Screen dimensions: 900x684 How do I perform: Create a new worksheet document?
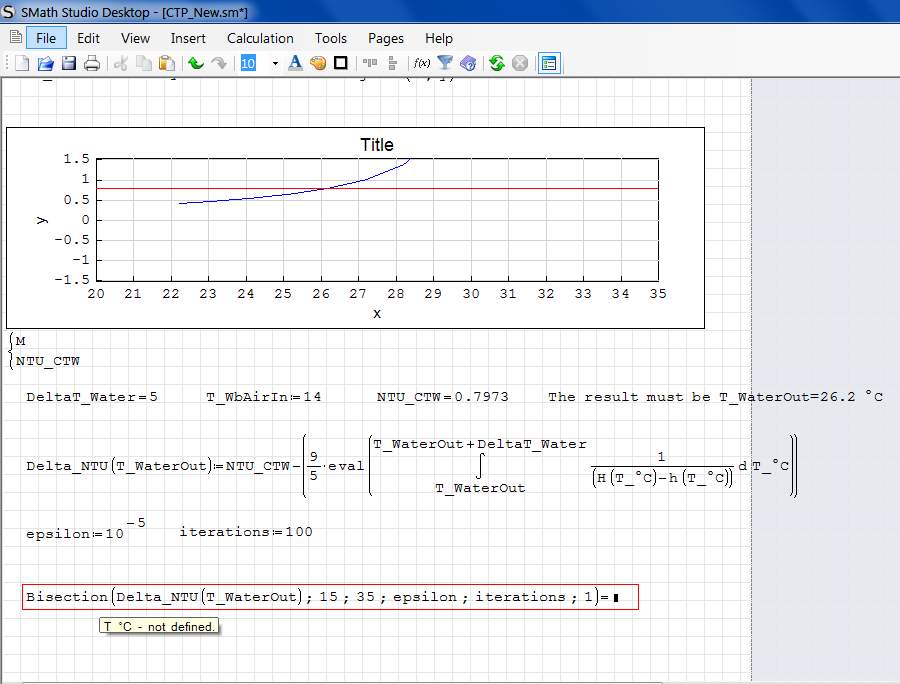22,63
